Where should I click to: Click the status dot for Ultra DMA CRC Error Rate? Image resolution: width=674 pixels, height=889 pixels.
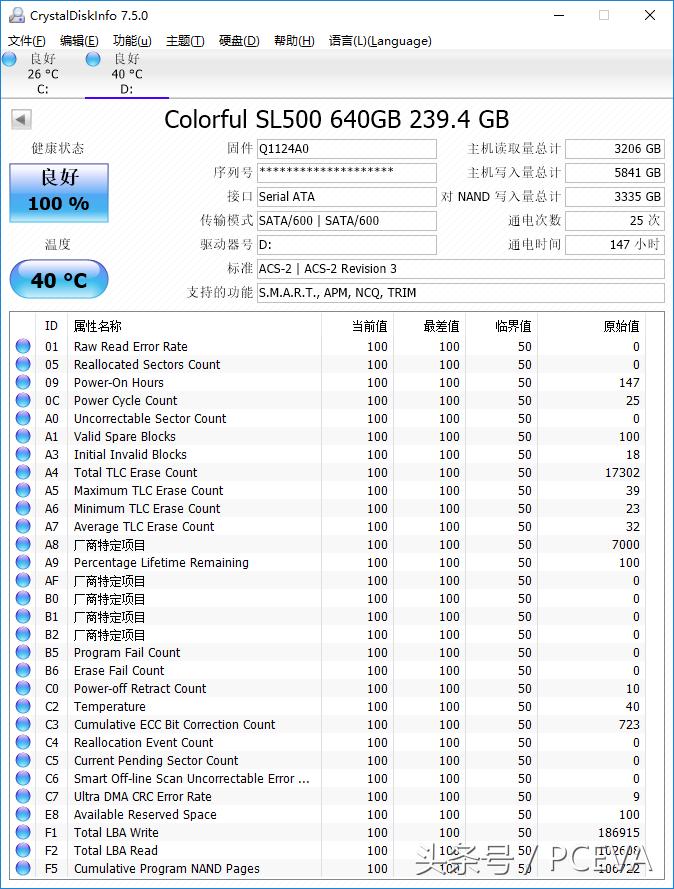click(x=23, y=796)
